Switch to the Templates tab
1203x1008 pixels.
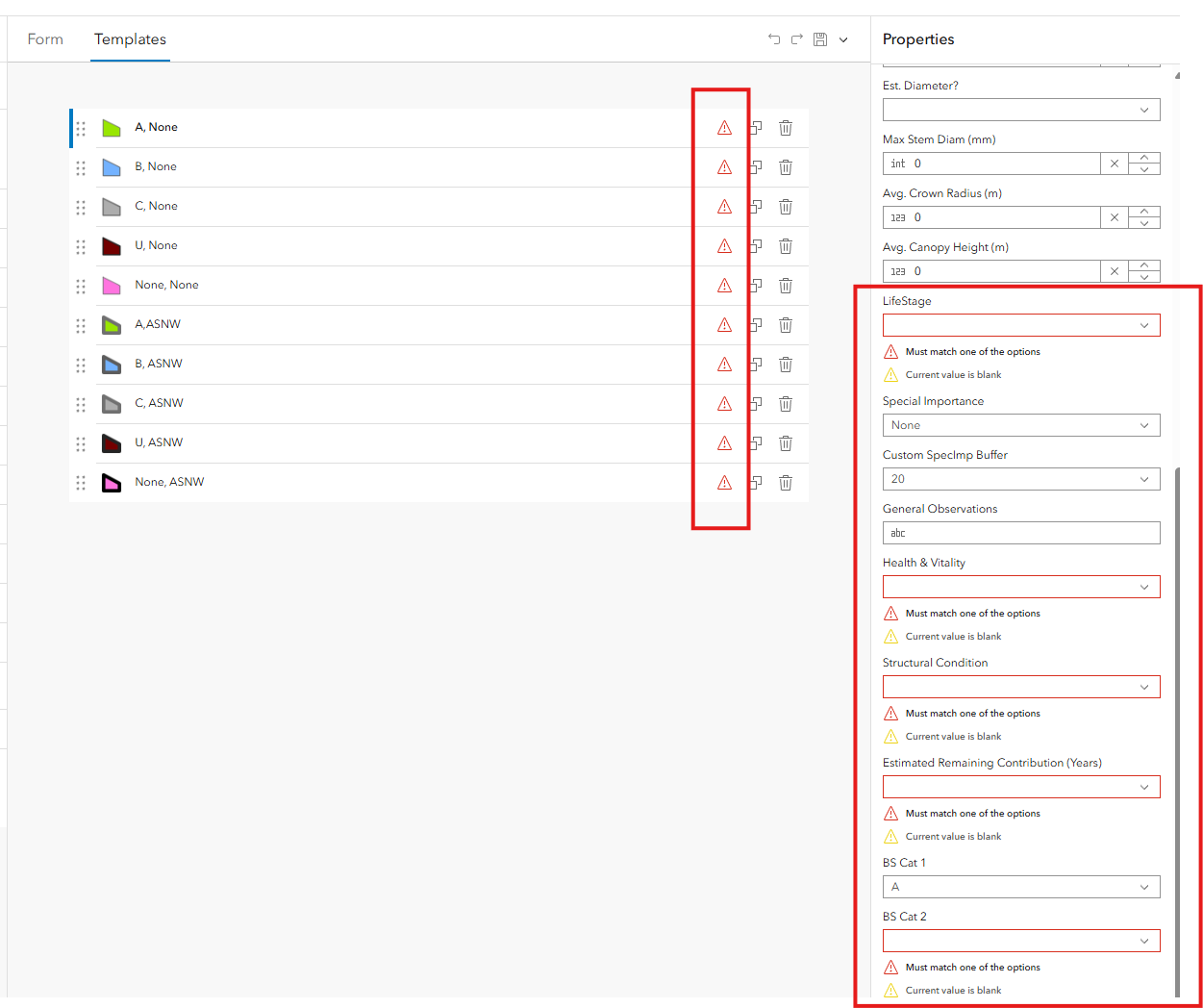(130, 39)
